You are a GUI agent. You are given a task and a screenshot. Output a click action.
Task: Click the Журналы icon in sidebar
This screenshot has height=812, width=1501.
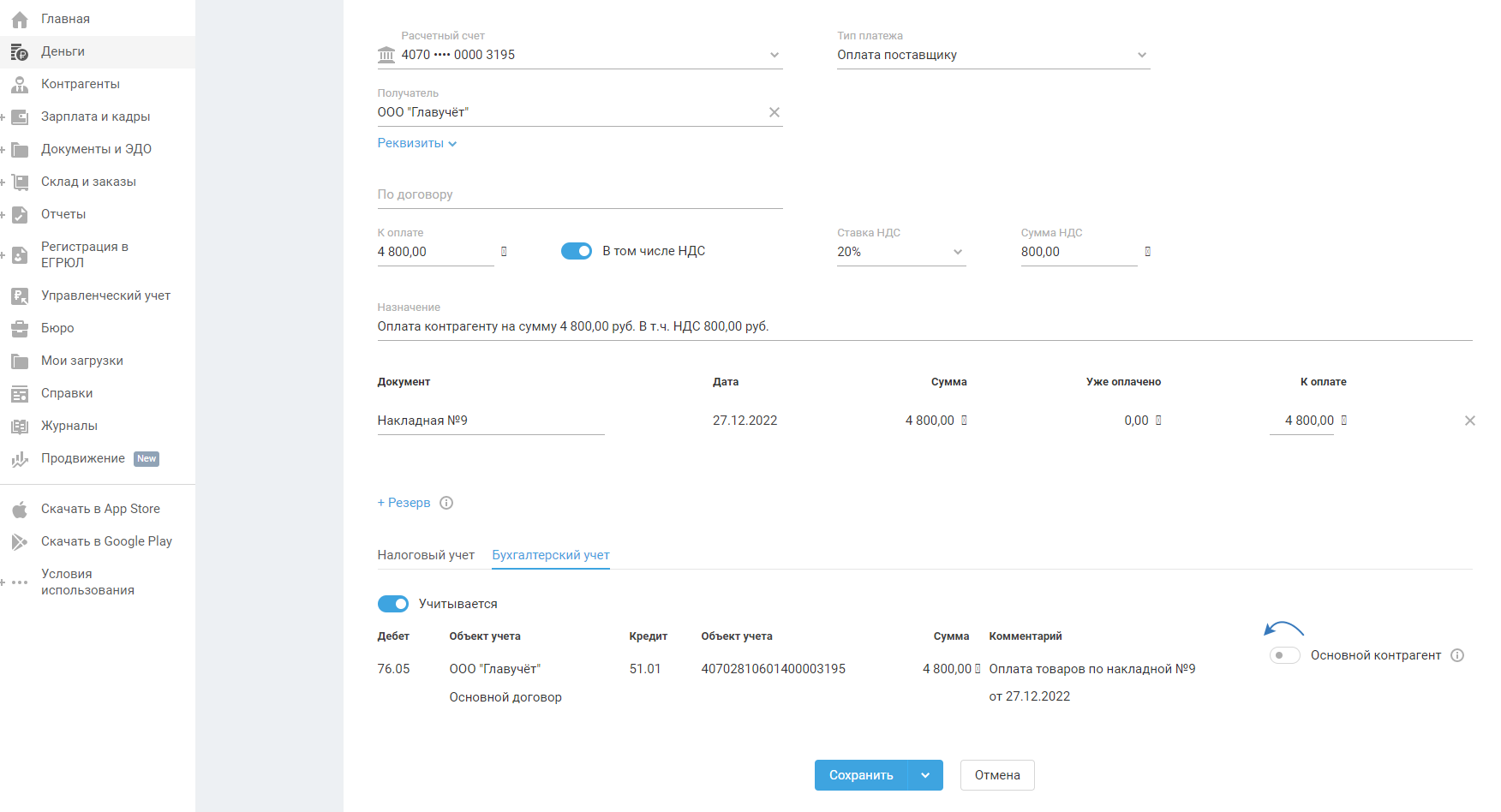coord(20,426)
